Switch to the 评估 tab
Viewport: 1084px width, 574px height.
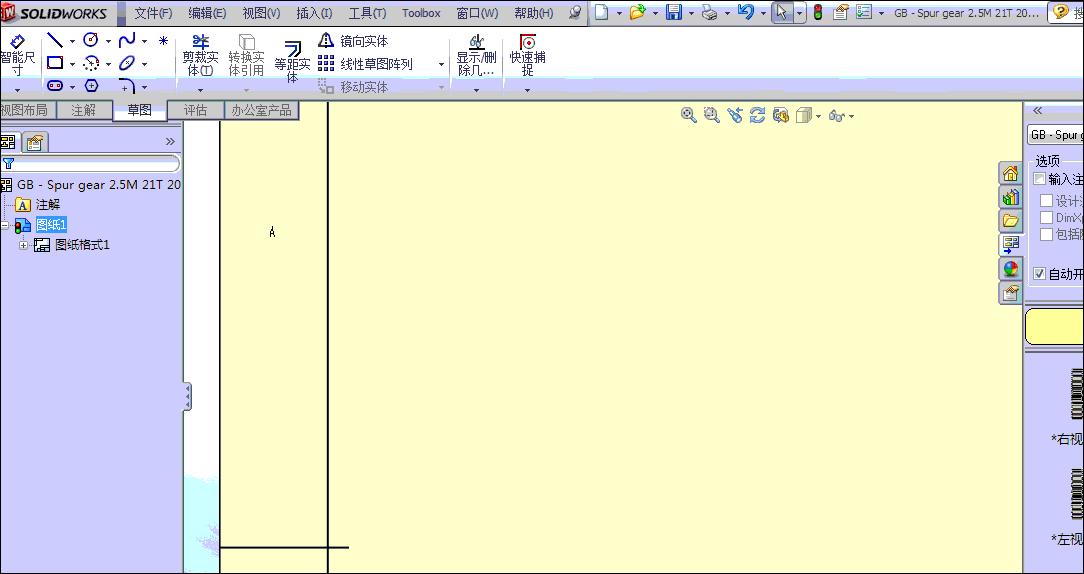click(196, 110)
